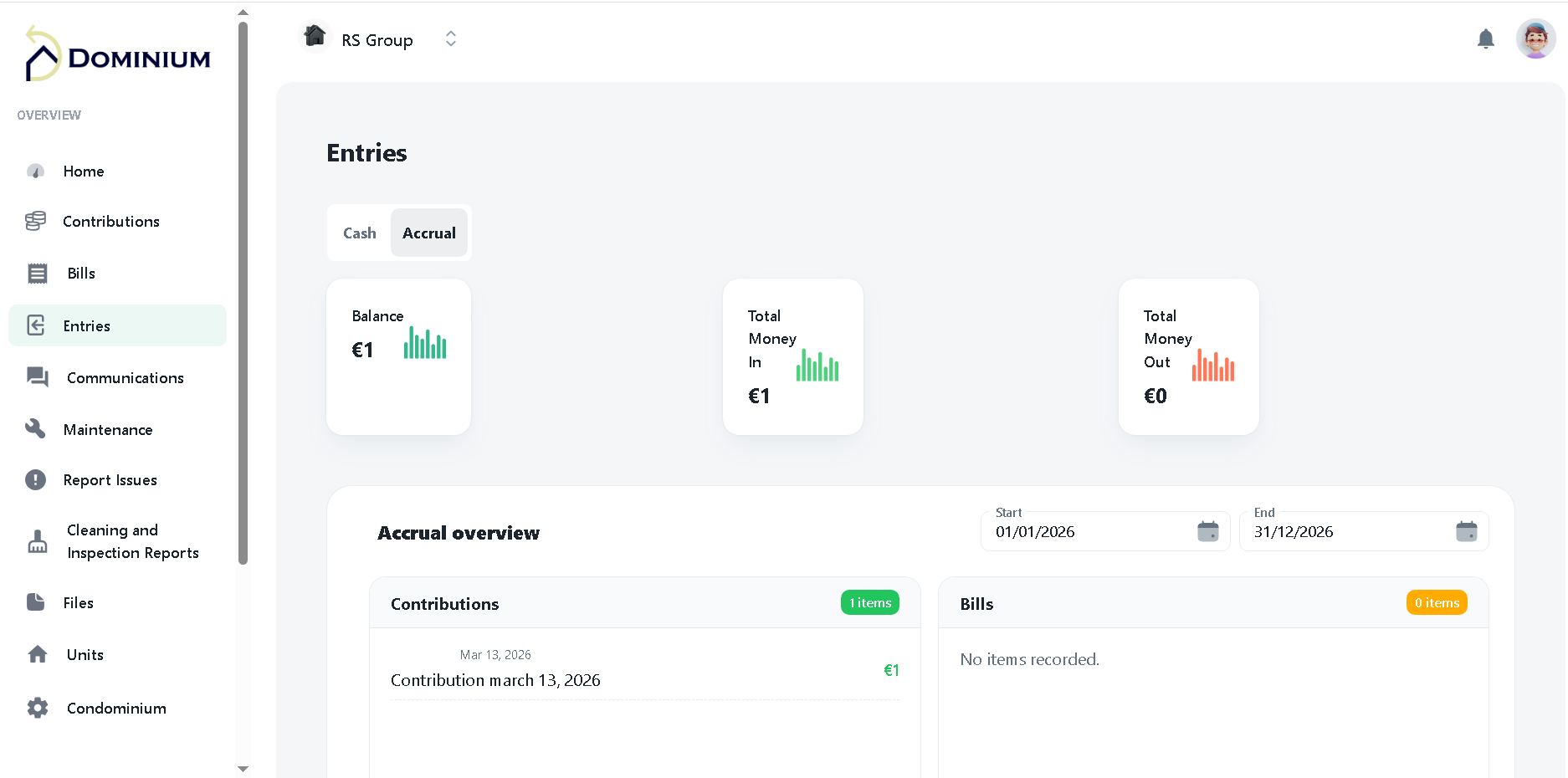Click the Condominium gear icon
This screenshot has width=1568, height=778.
pyautogui.click(x=37, y=708)
